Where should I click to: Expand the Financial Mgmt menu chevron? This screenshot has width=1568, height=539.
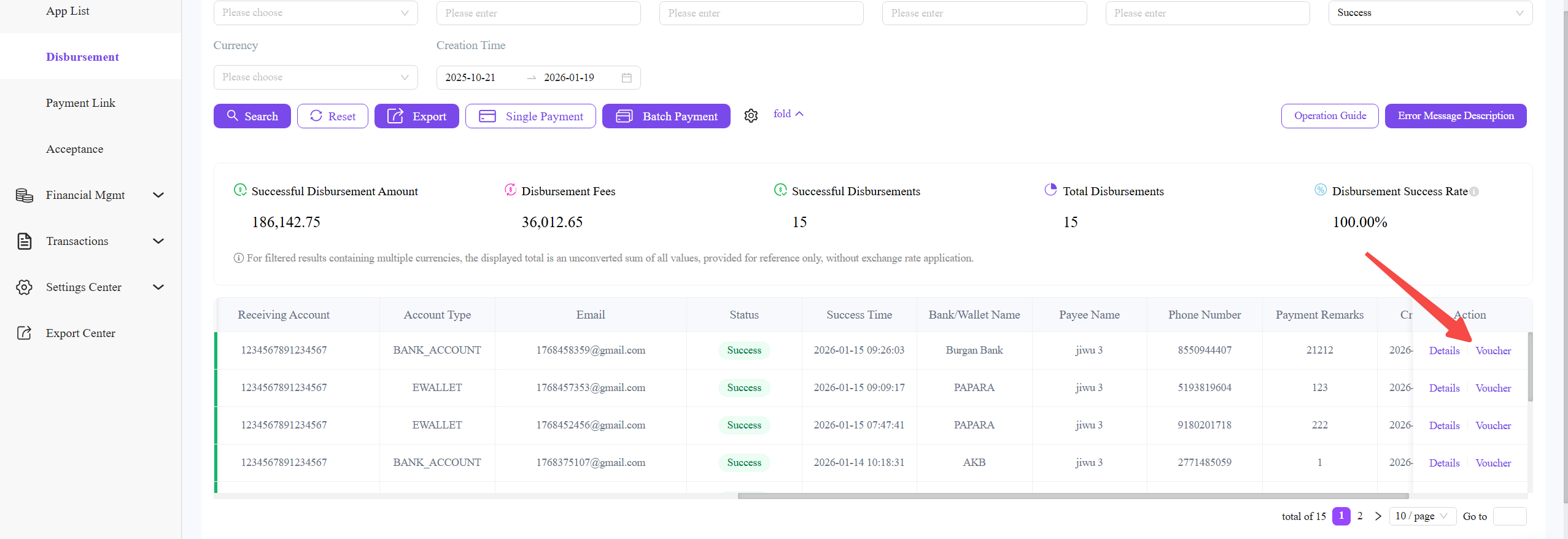(158, 195)
